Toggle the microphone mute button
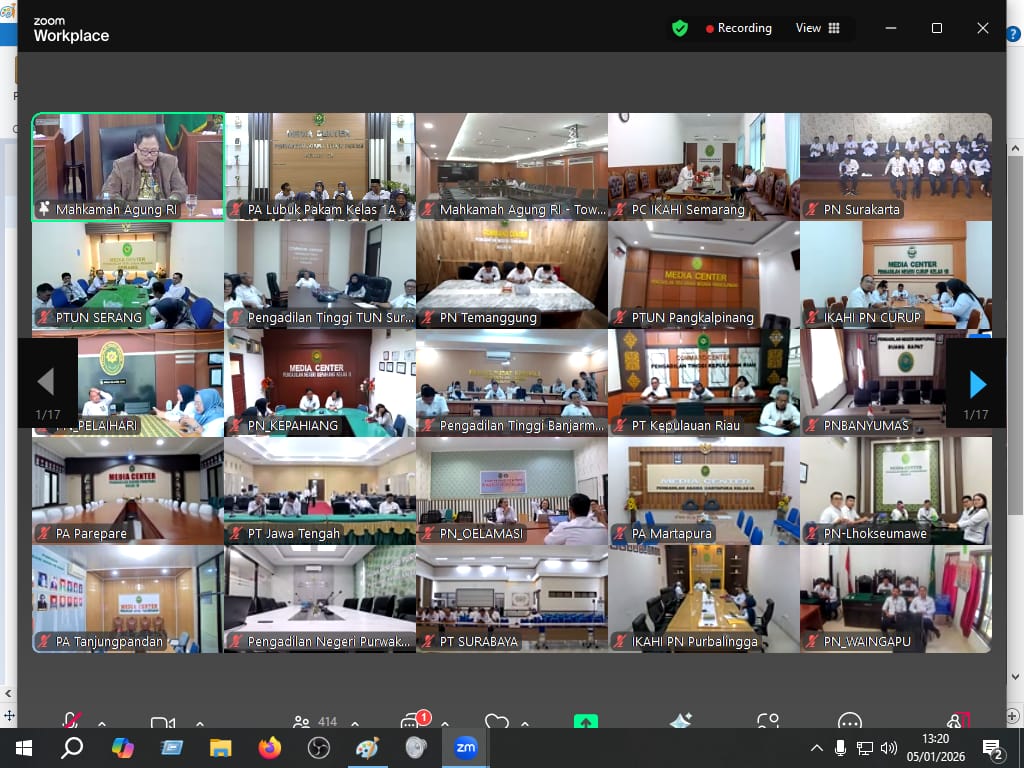The height and width of the screenshot is (768, 1024). click(72, 722)
